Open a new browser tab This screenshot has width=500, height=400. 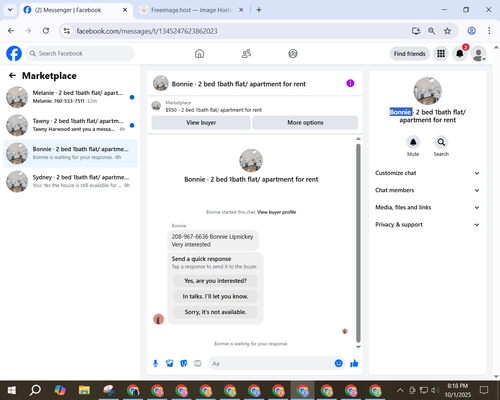click(x=259, y=10)
